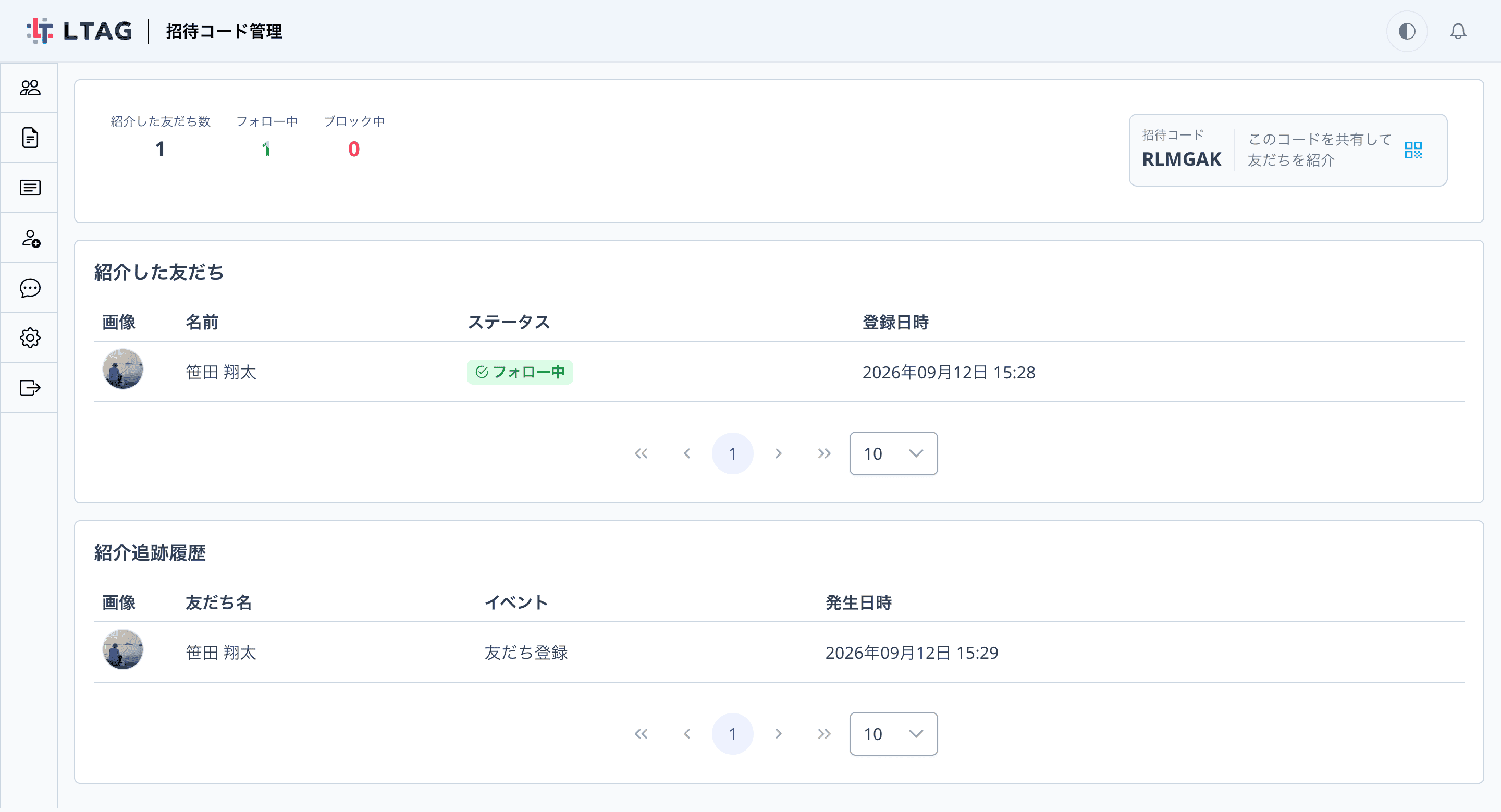Click date 2026年09月12日 15:29
The image size is (1501, 812).
click(912, 653)
